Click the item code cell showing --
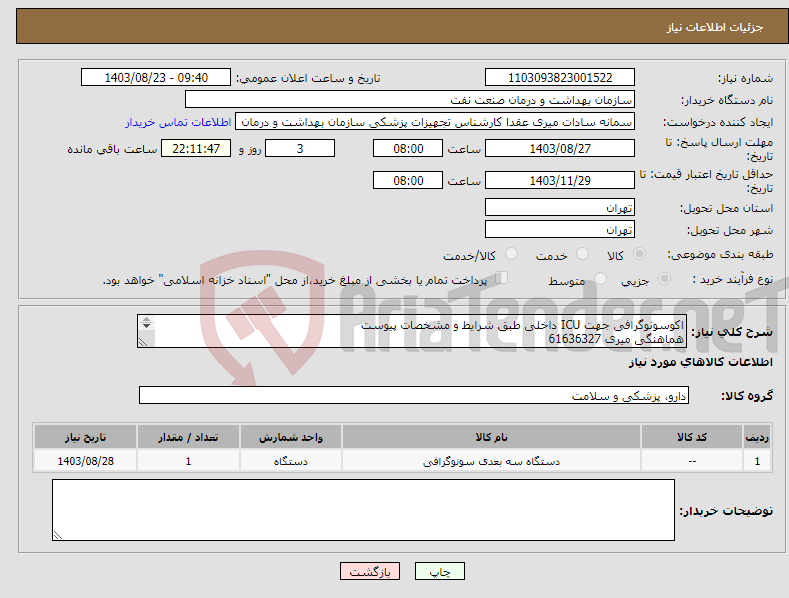 tap(692, 461)
